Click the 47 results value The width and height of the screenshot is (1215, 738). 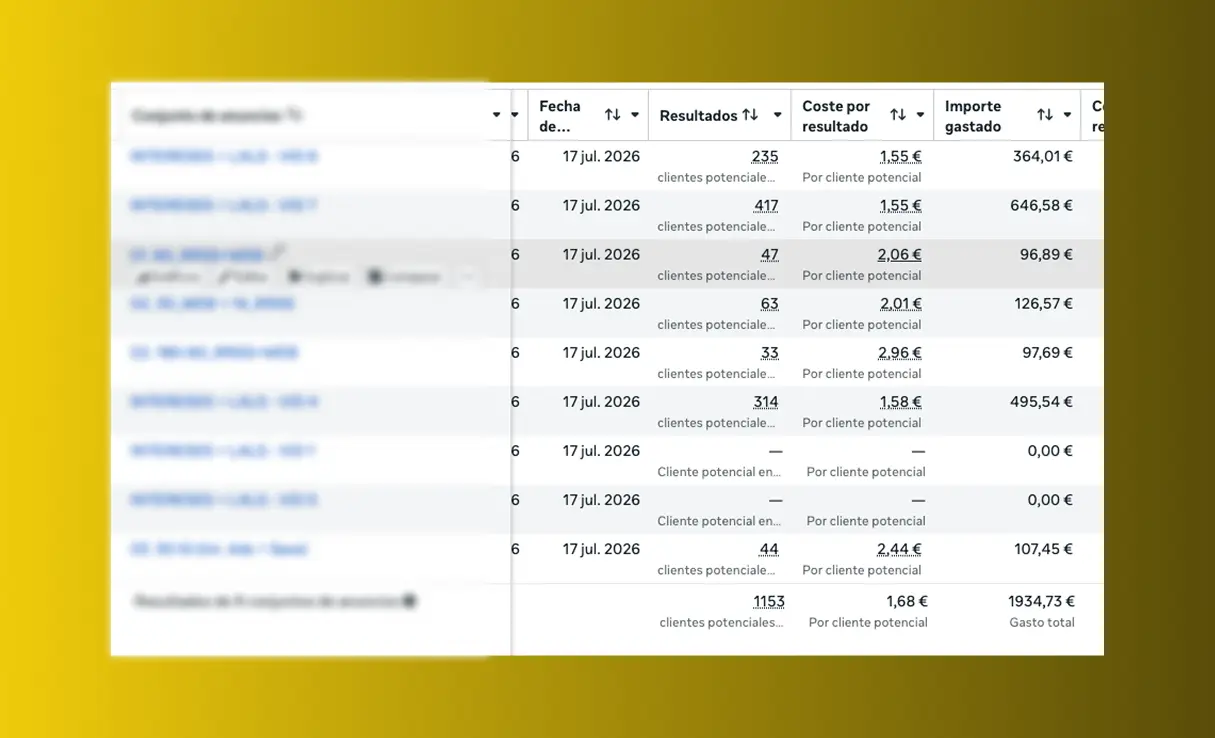(770, 255)
